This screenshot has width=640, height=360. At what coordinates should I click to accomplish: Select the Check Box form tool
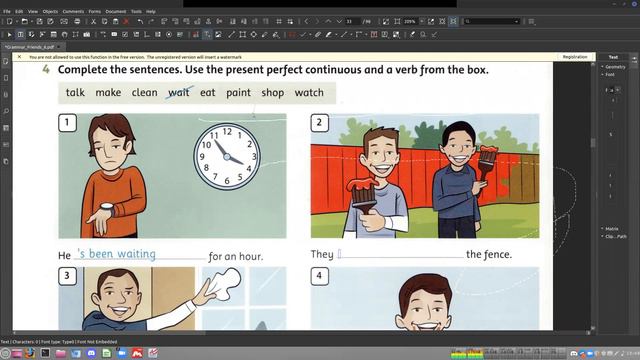(125, 35)
